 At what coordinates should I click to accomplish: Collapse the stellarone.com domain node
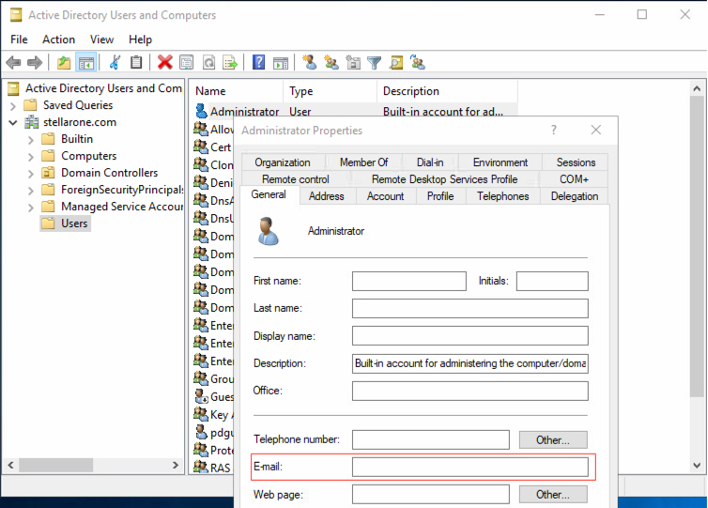point(13,122)
